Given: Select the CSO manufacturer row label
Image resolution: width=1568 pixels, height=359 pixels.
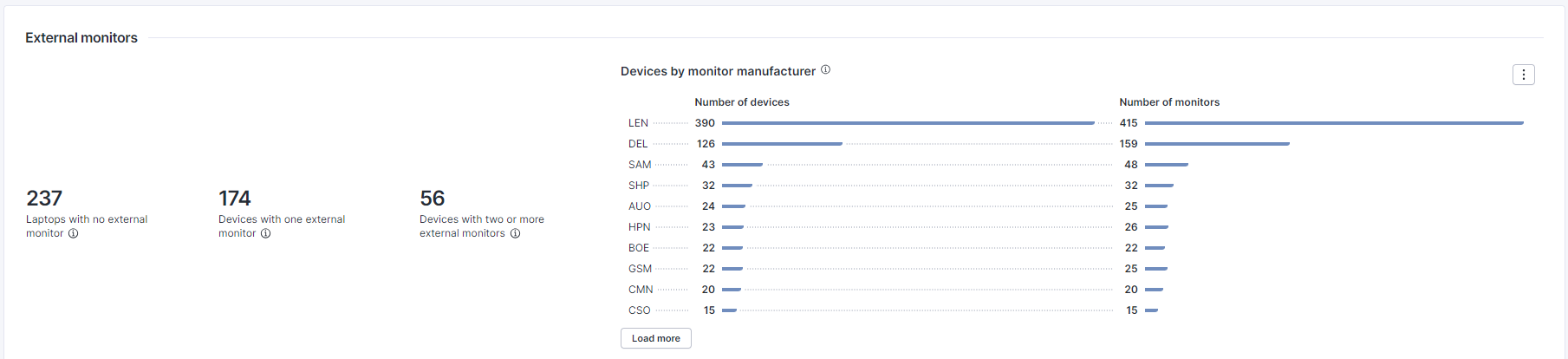Looking at the screenshot, I should pyautogui.click(x=640, y=310).
